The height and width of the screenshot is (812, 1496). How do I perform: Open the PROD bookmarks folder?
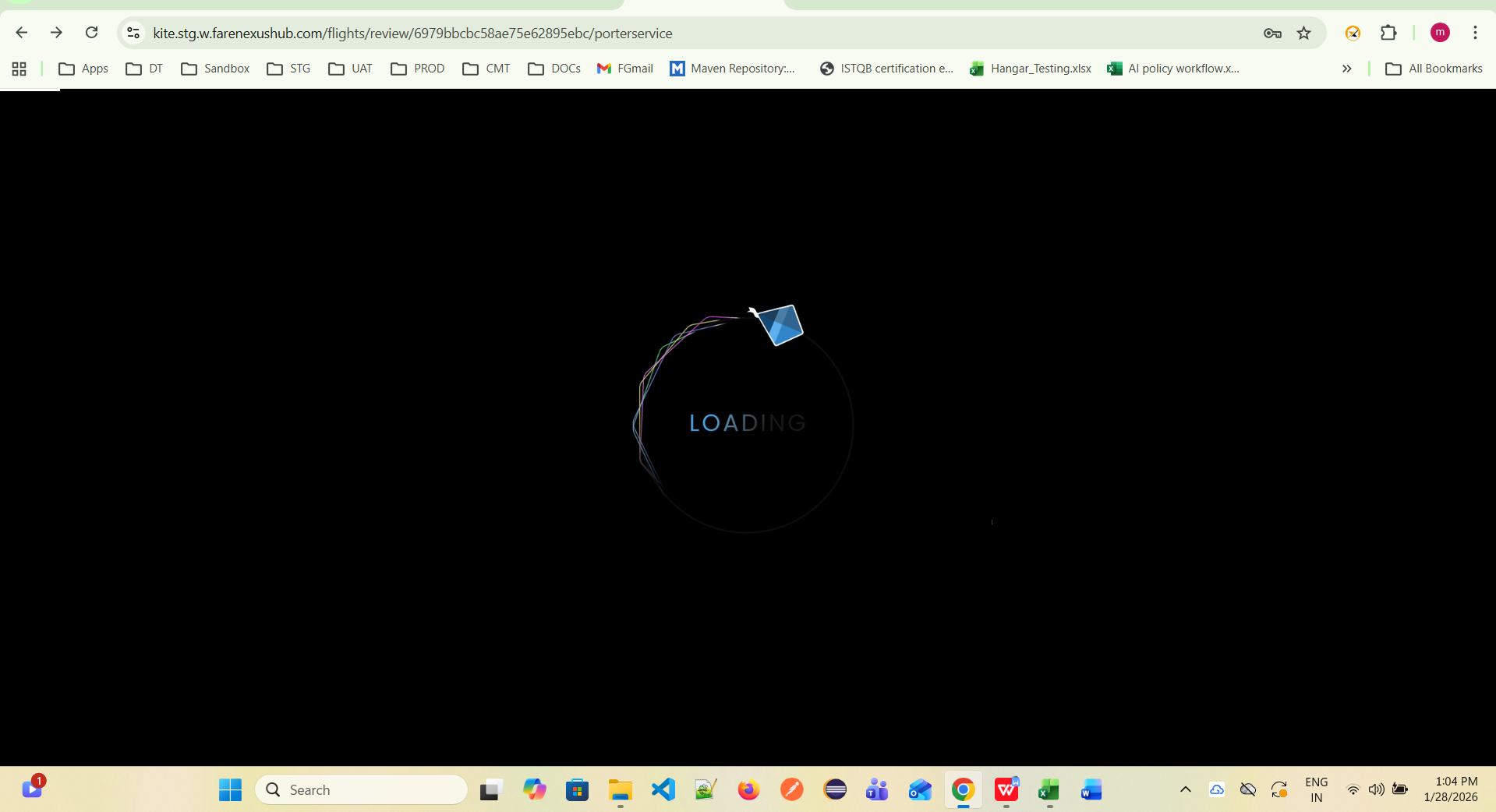pos(418,69)
